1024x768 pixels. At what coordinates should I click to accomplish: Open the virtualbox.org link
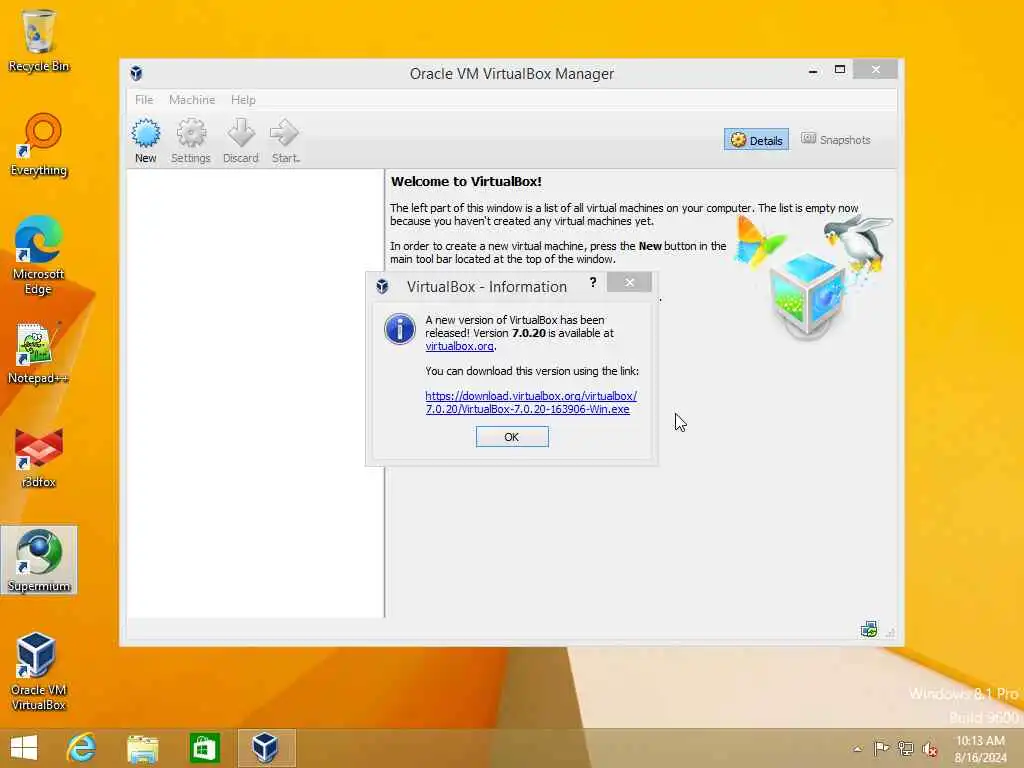[x=459, y=346]
